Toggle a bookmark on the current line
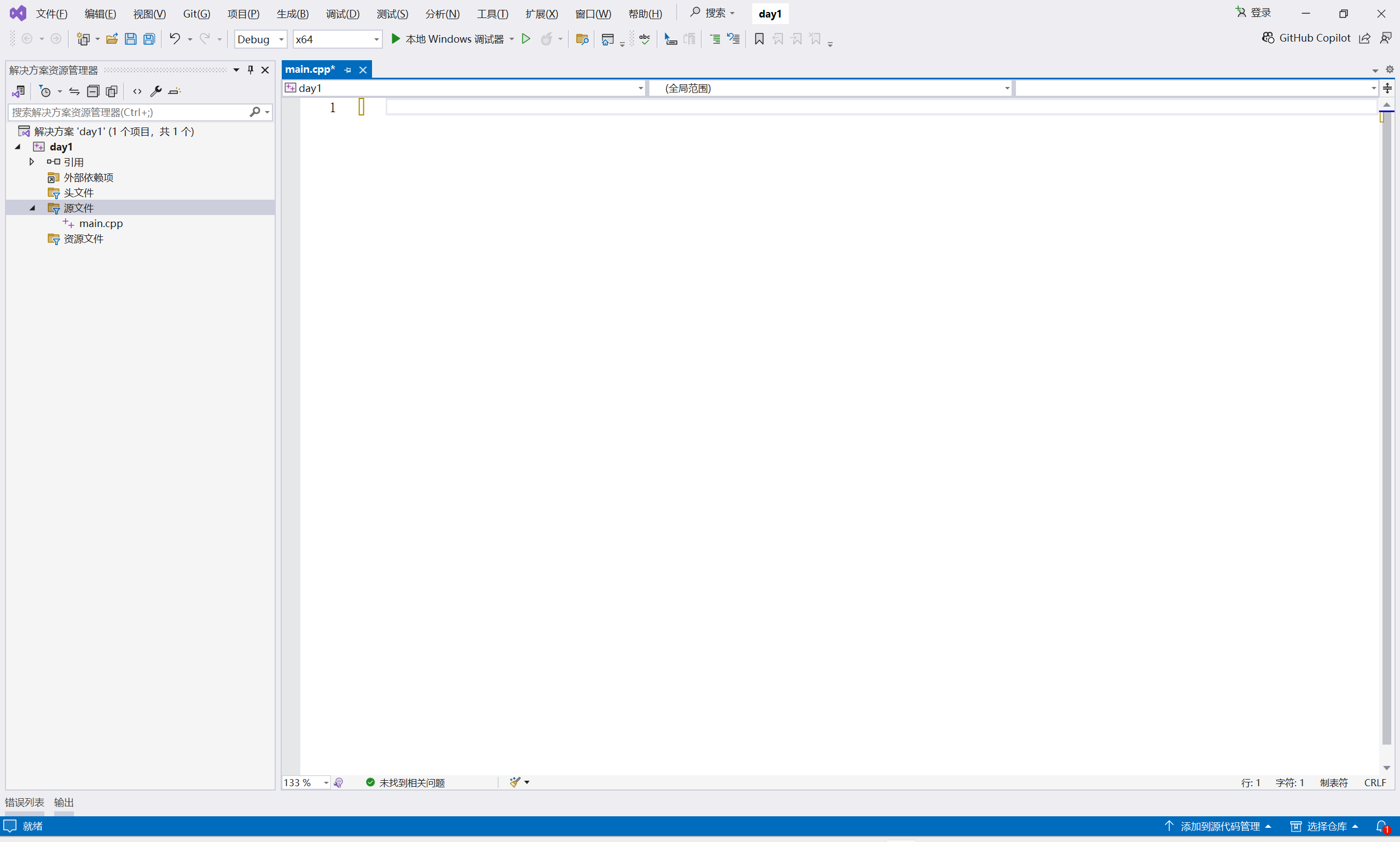The width and height of the screenshot is (1400, 842). point(759,39)
